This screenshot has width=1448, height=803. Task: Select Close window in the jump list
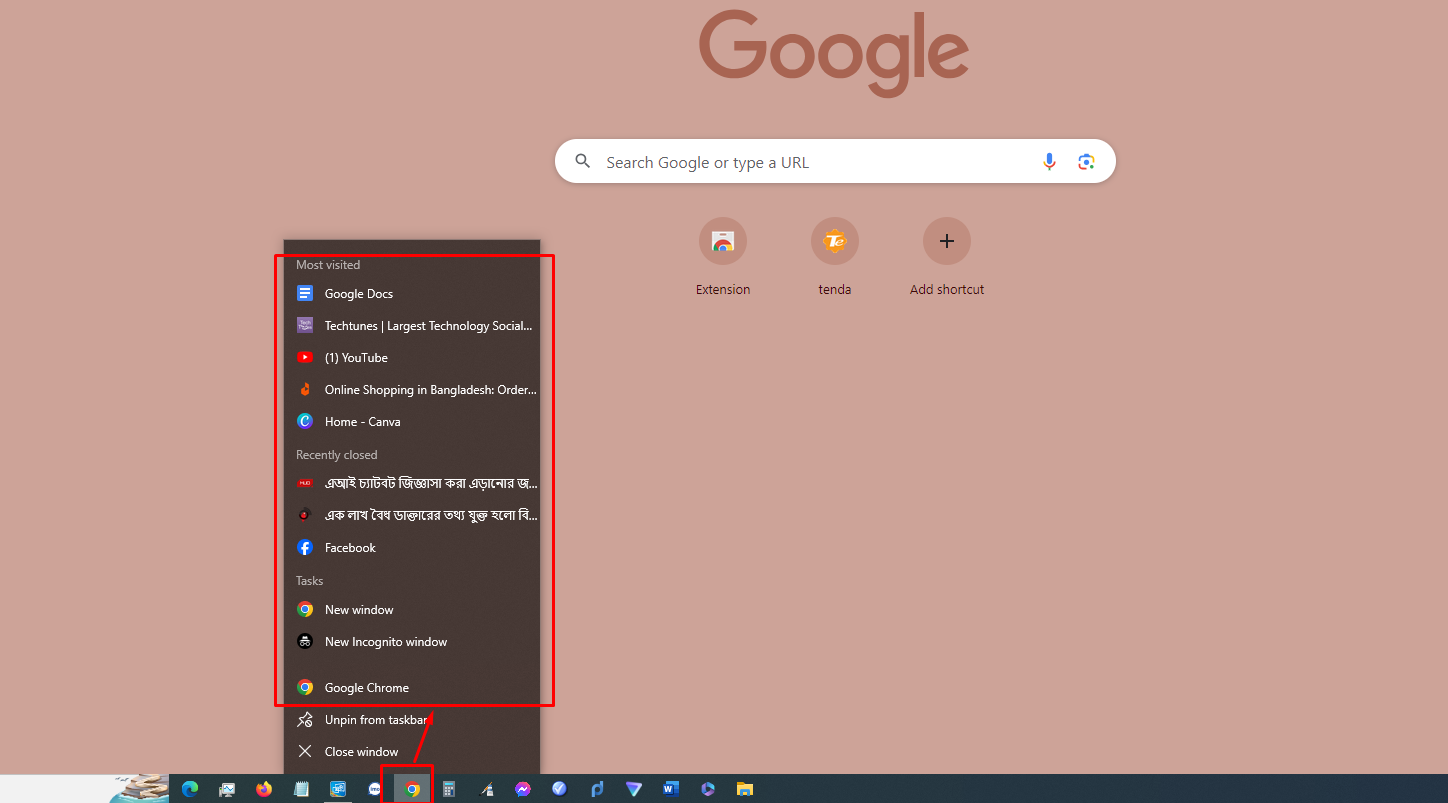(x=412, y=752)
